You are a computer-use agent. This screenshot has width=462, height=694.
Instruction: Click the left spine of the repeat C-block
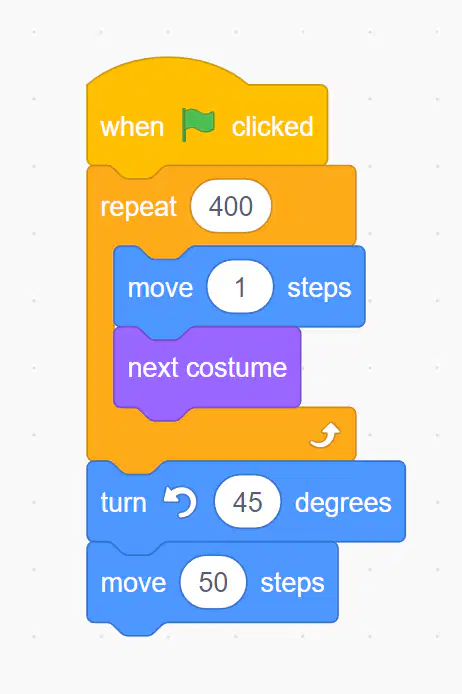point(100,327)
